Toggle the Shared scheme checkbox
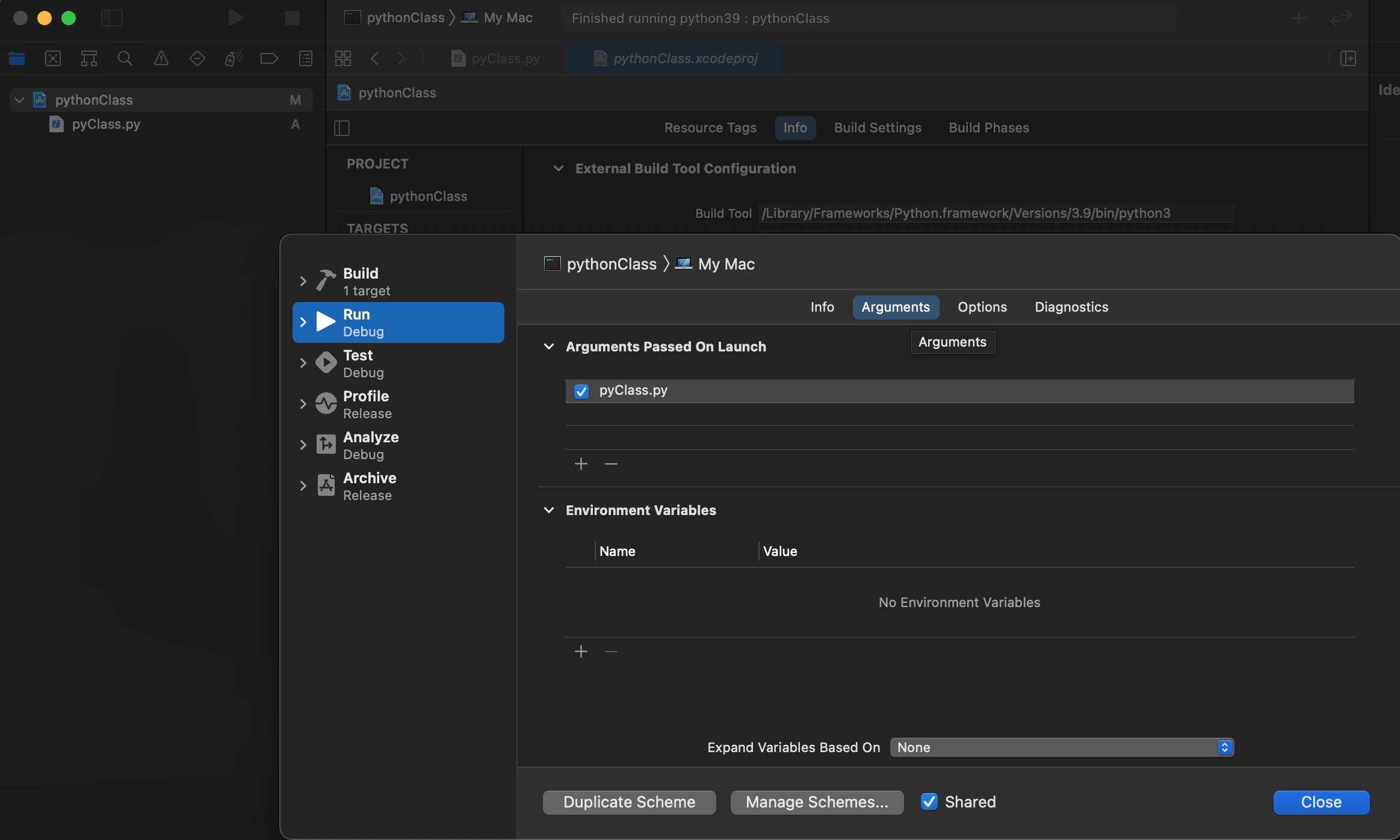The image size is (1400, 840). click(x=929, y=801)
